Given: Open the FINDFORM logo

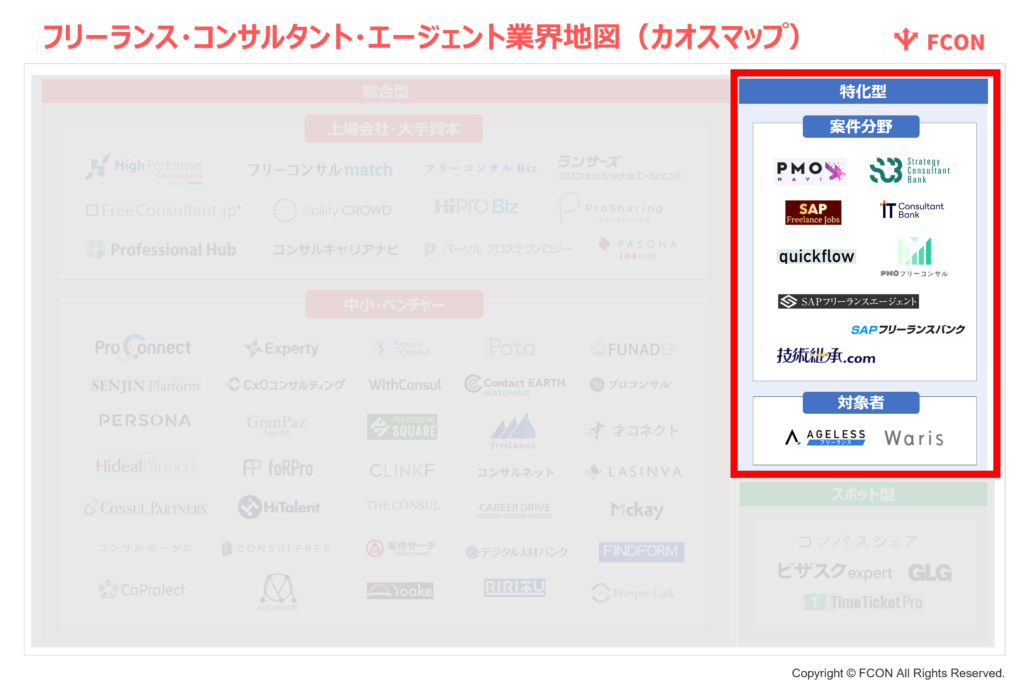Looking at the screenshot, I should coord(641,552).
